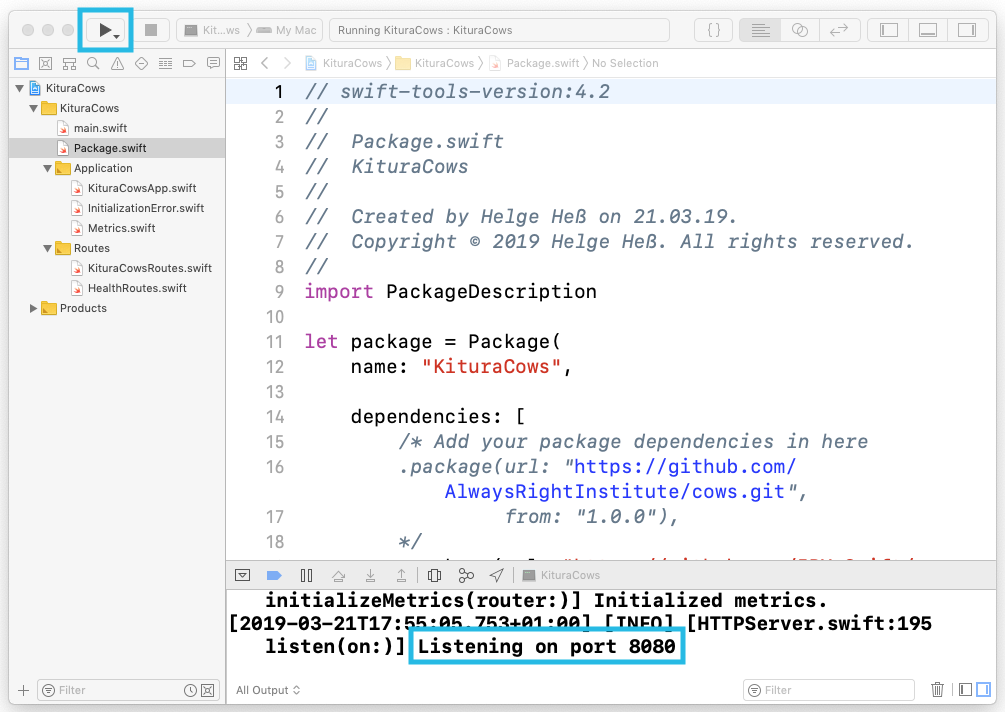Show the Find navigator

click(x=93, y=63)
